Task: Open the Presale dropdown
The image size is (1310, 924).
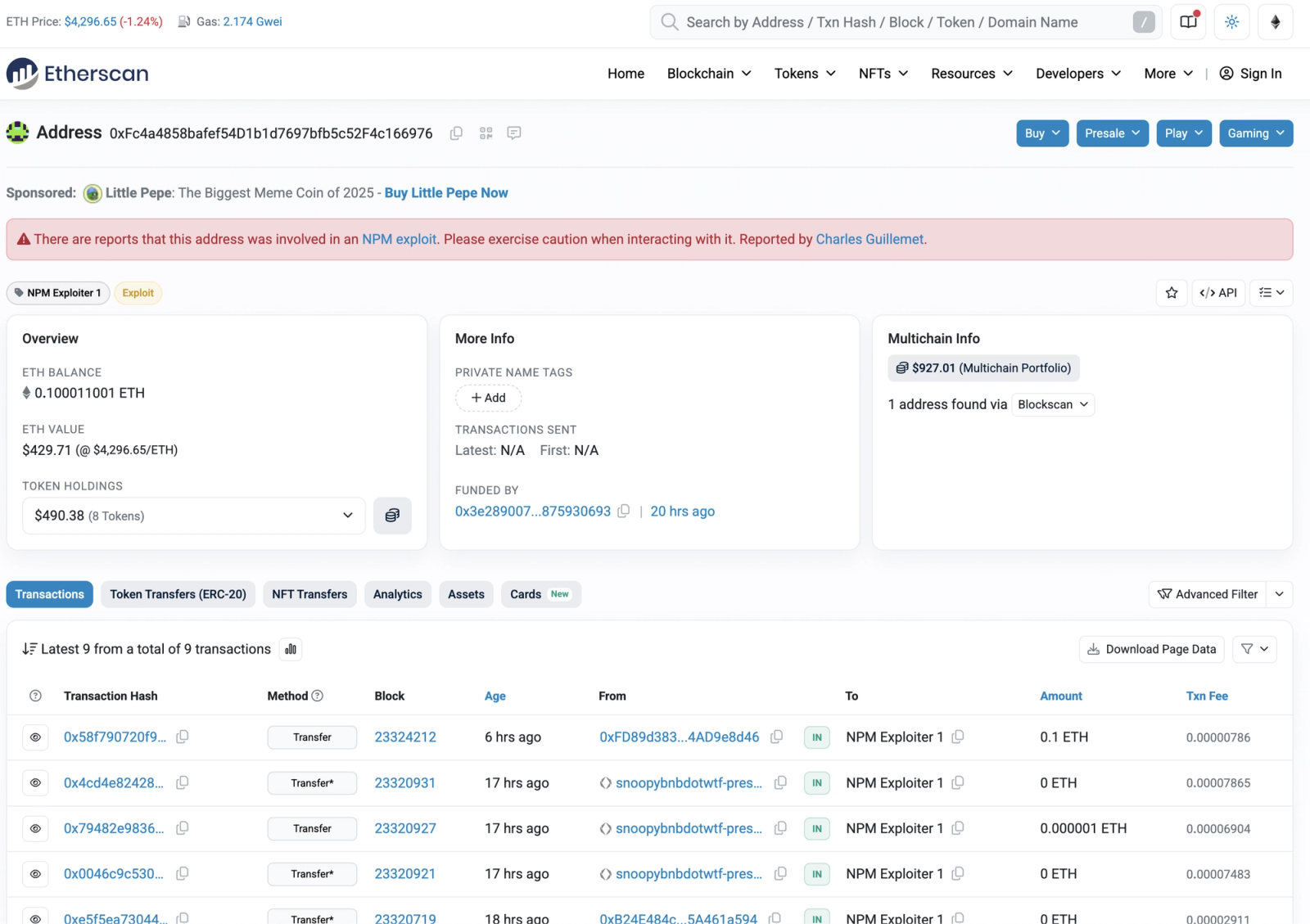Action: [1112, 133]
